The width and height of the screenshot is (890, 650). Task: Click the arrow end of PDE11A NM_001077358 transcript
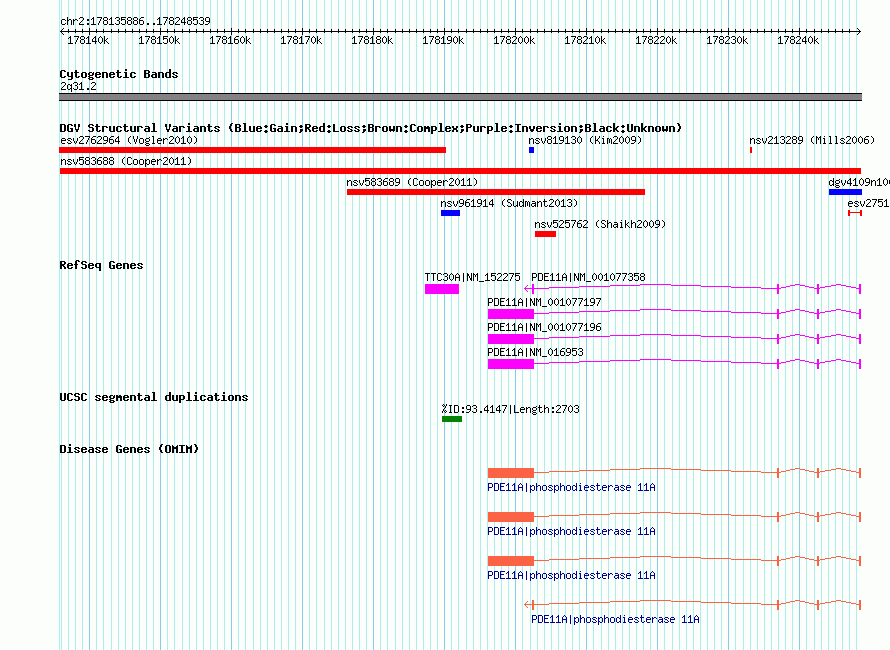528,289
